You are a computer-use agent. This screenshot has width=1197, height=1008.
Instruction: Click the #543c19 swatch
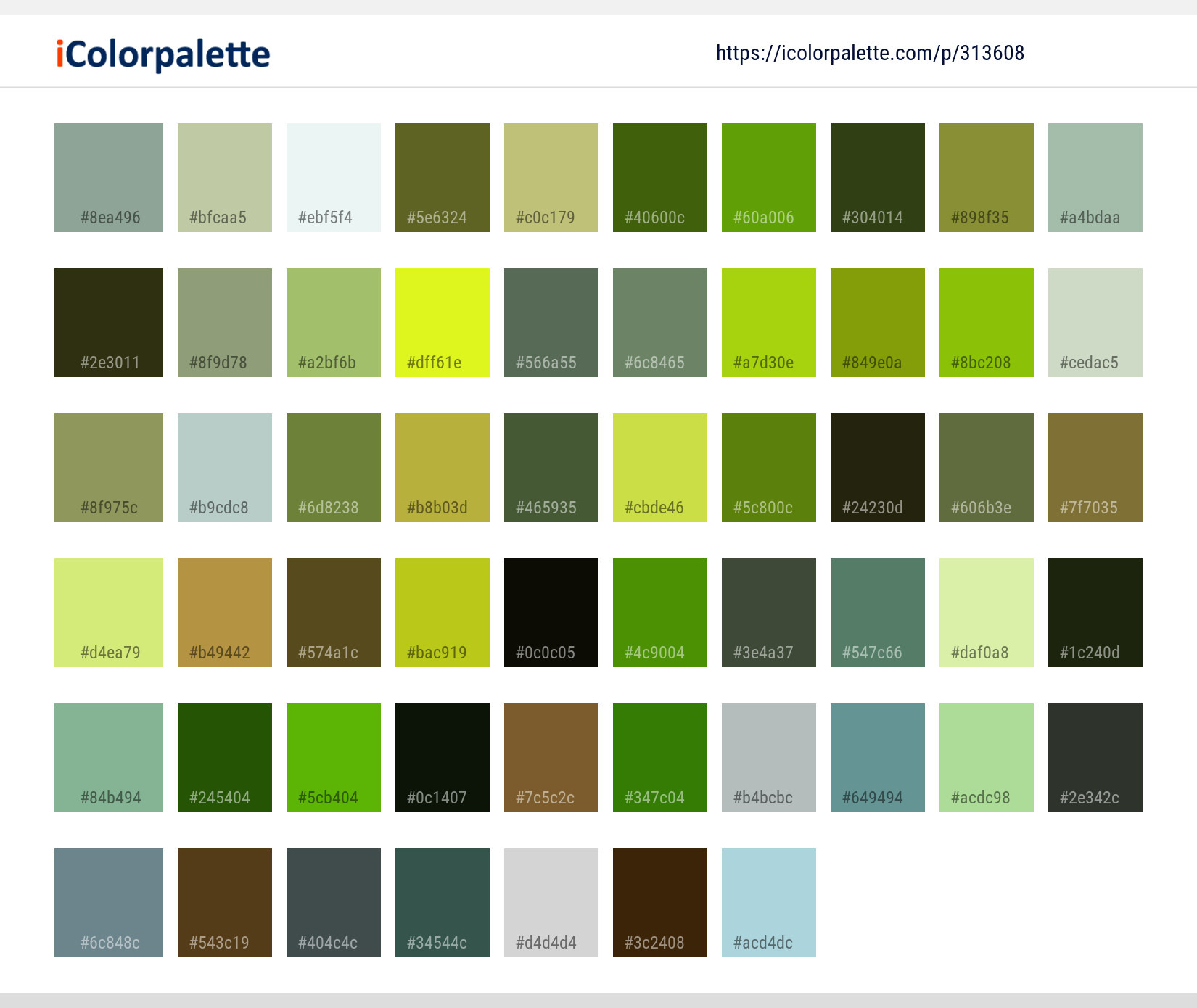(225, 903)
